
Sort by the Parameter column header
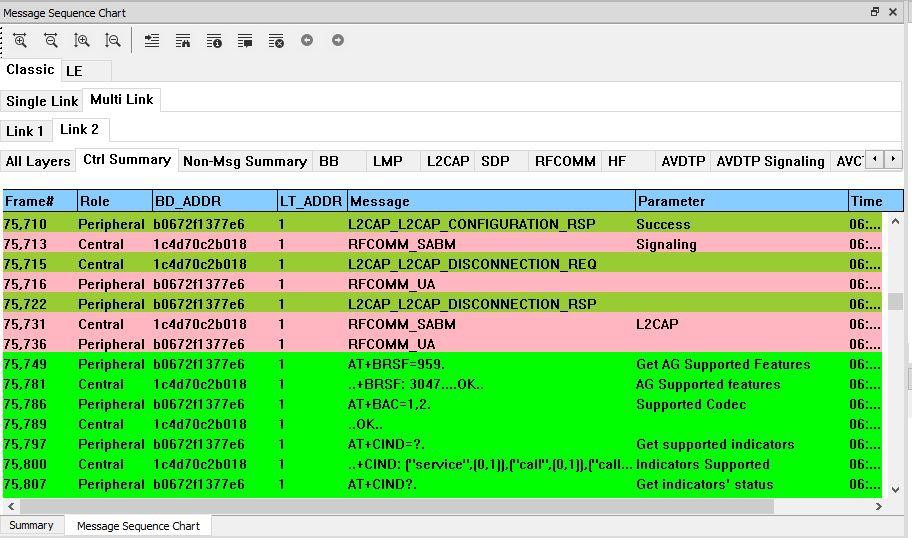pyautogui.click(x=742, y=201)
